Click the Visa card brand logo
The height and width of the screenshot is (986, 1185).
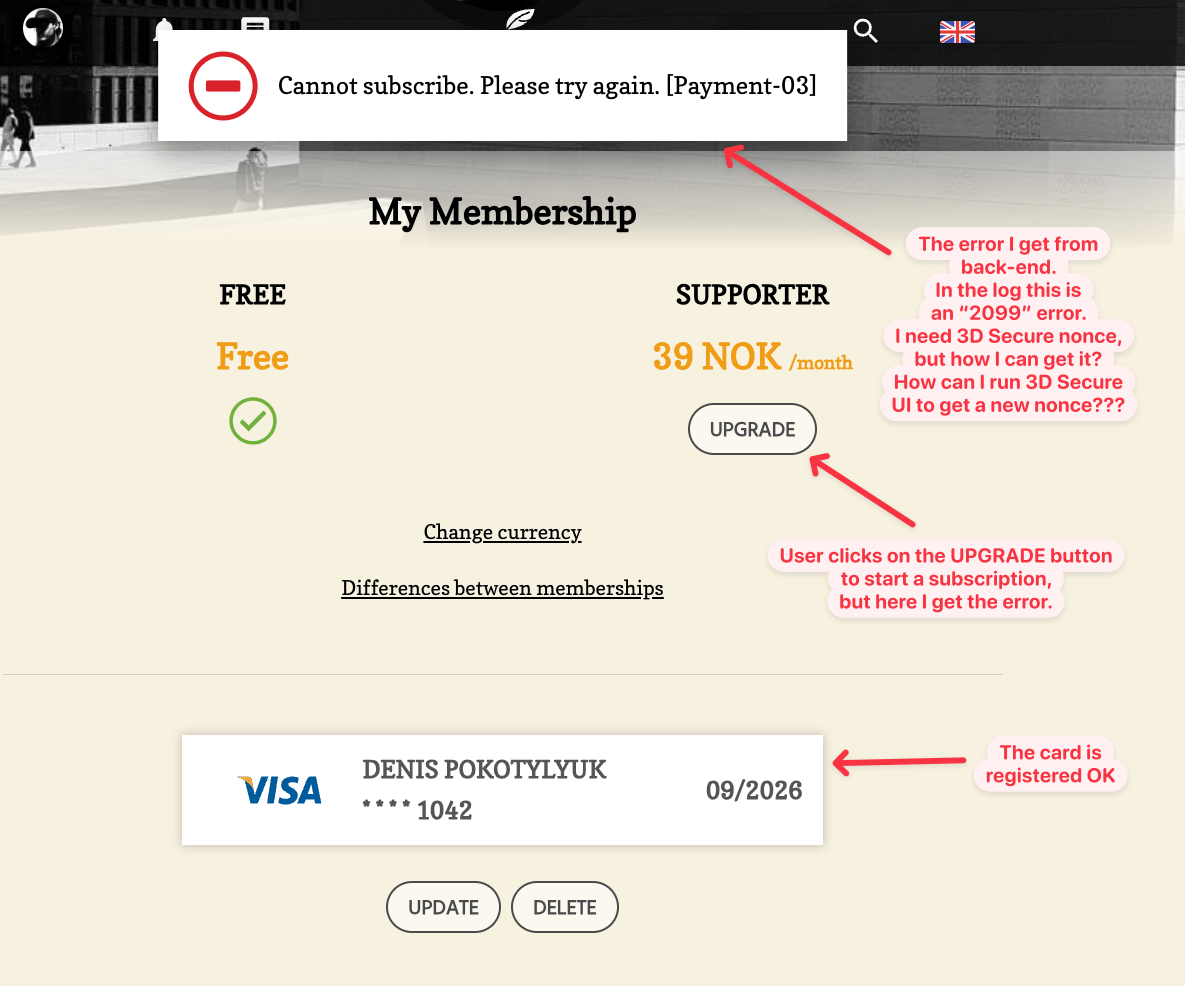pos(279,790)
